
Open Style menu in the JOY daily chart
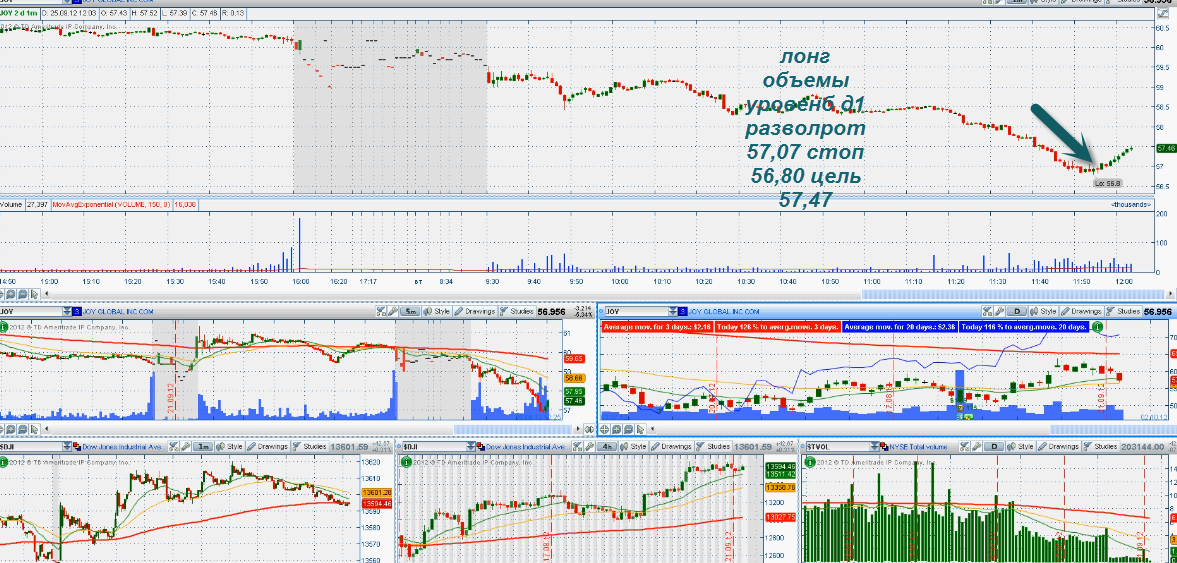(x=1044, y=312)
